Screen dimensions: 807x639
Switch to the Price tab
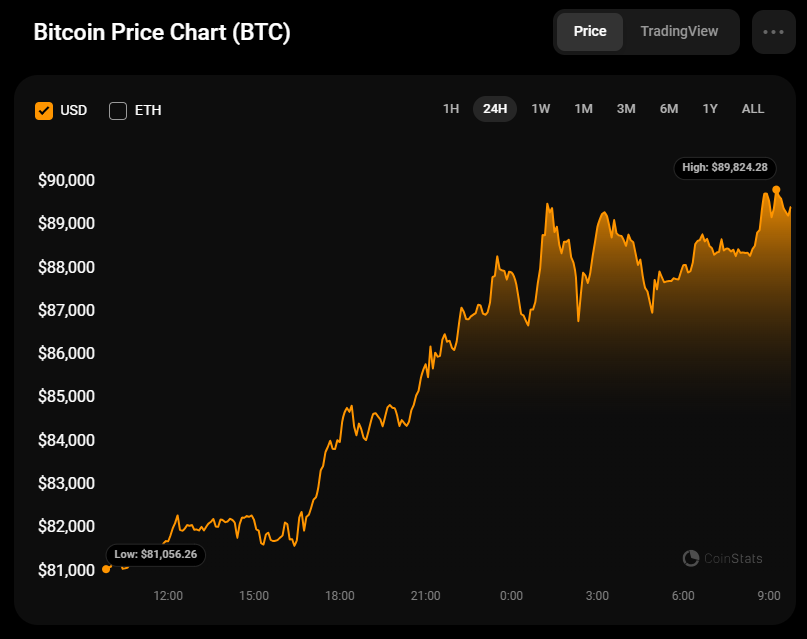tap(590, 31)
